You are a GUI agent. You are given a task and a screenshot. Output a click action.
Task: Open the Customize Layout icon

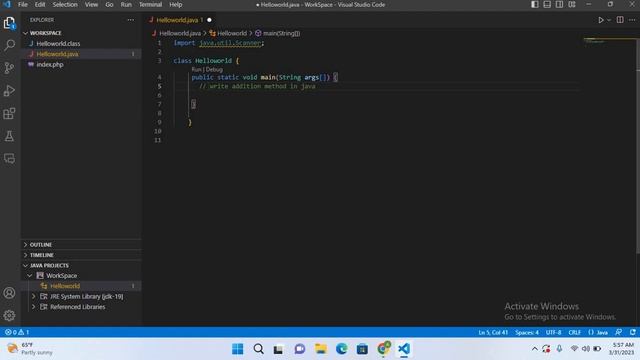(572, 4)
